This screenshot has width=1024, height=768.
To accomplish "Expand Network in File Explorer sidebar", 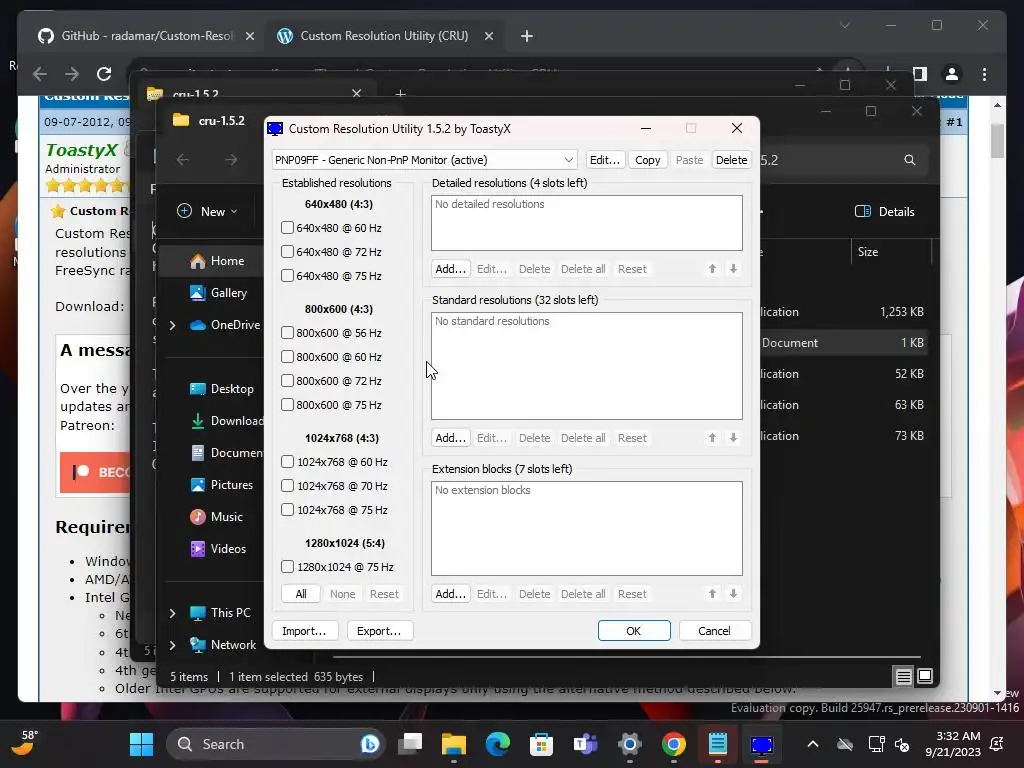I will pyautogui.click(x=172, y=645).
